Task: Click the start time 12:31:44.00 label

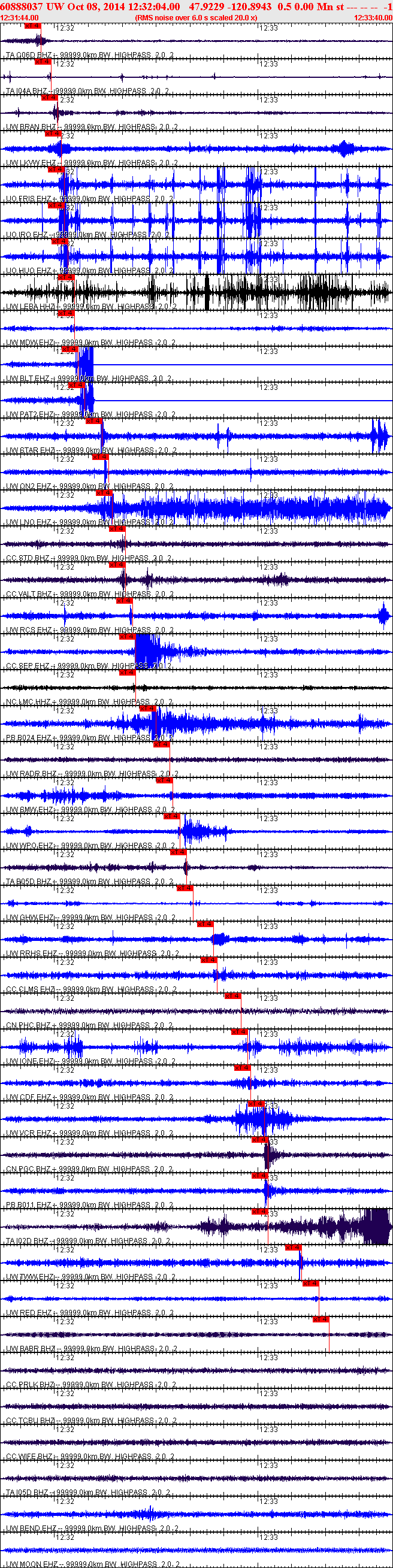Action: [x=20, y=17]
